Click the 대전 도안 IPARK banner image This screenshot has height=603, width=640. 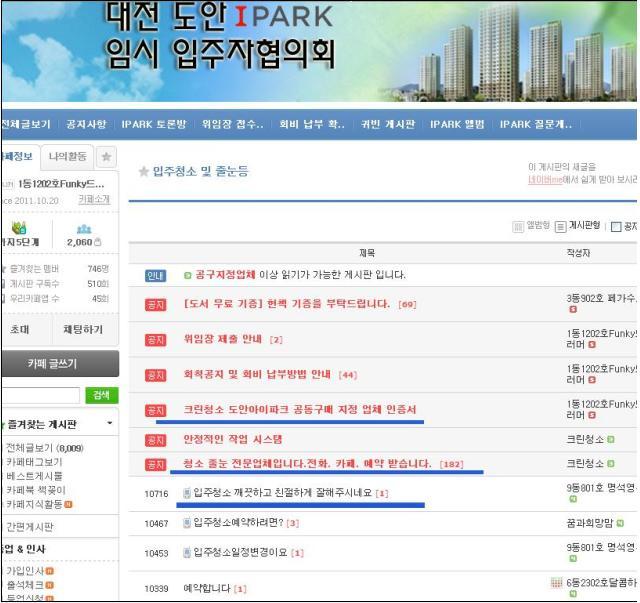click(x=319, y=51)
